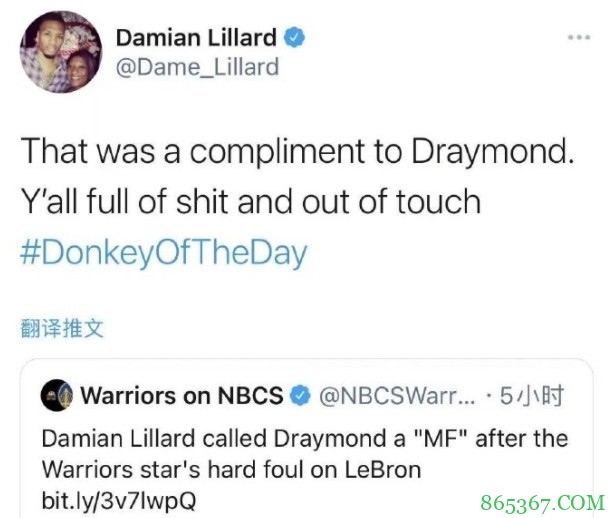This screenshot has width=614, height=518.
Task: Click the 5小时 timestamp on quoted tweet
Action: (532, 395)
